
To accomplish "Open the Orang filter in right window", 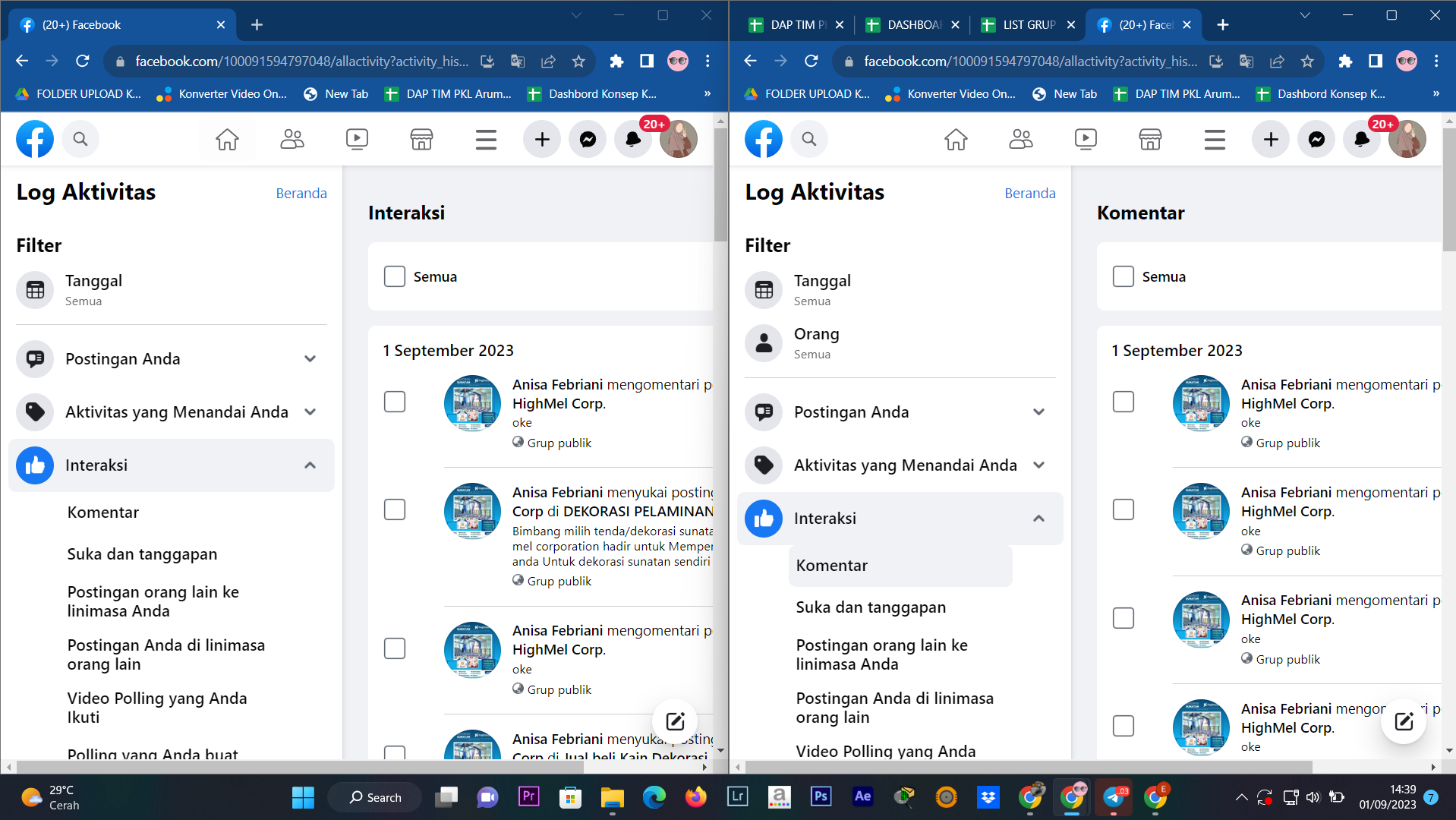I will click(x=900, y=343).
